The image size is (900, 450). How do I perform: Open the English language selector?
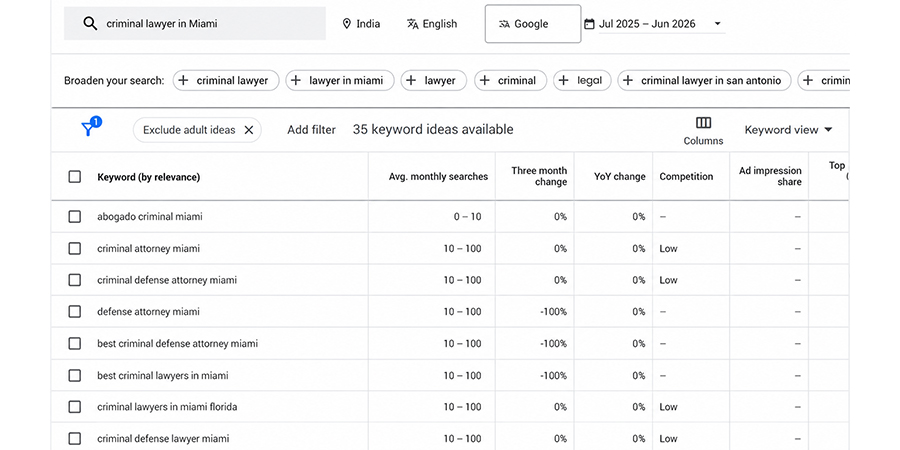[432, 24]
